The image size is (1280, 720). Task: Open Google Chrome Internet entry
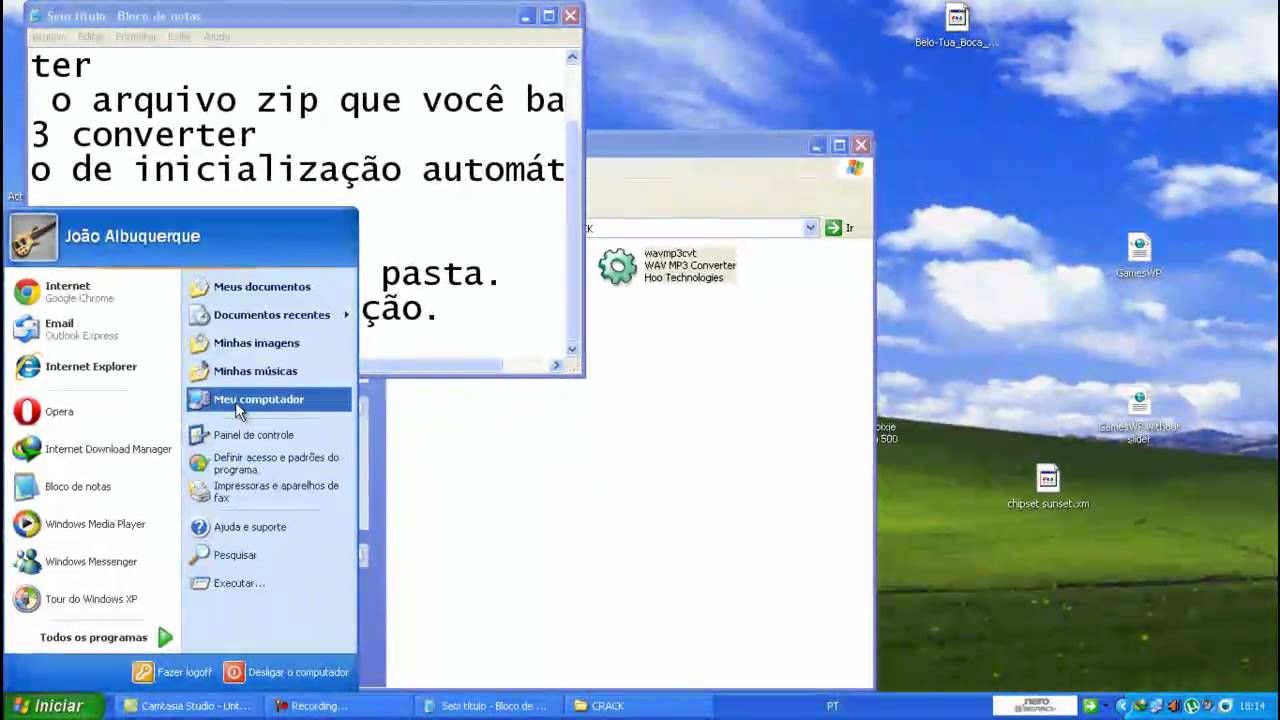pyautogui.click(x=93, y=292)
